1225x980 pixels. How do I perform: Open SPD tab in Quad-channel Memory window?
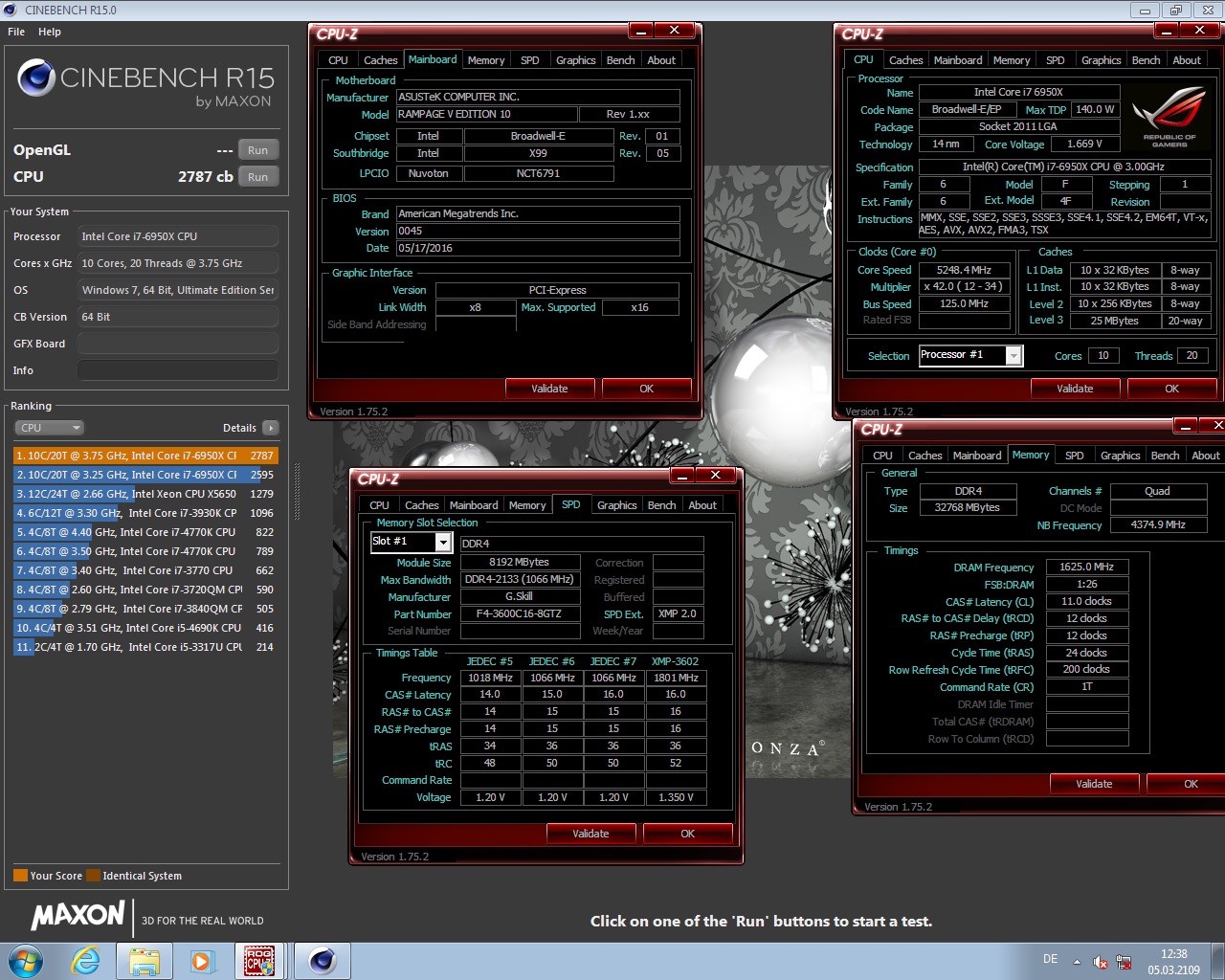(1075, 456)
